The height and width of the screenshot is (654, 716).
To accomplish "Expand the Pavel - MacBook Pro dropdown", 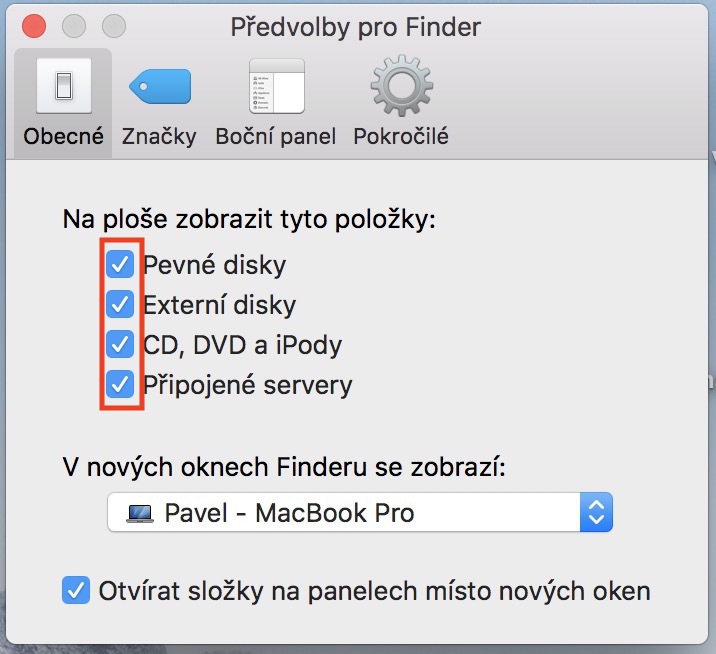I will (358, 514).
